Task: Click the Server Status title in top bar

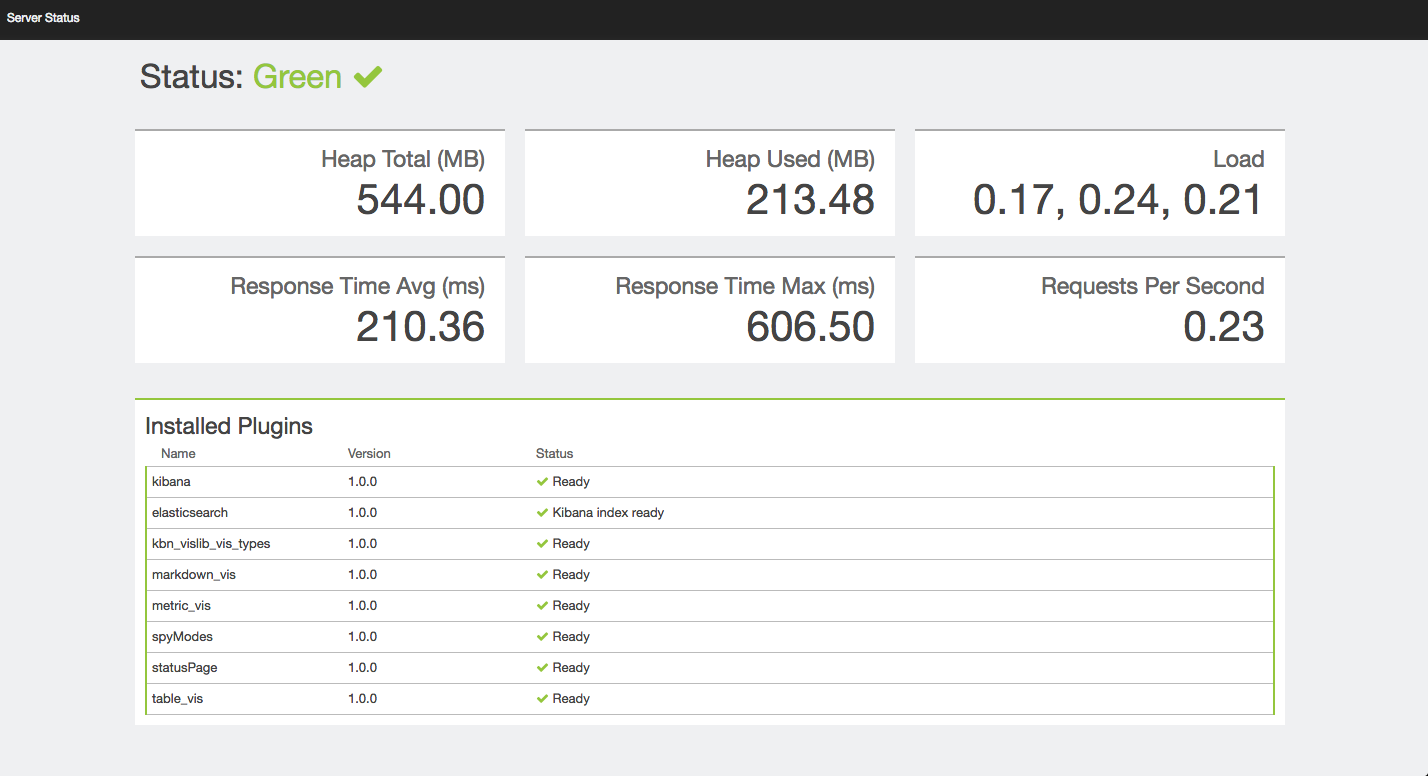Action: pyautogui.click(x=43, y=18)
